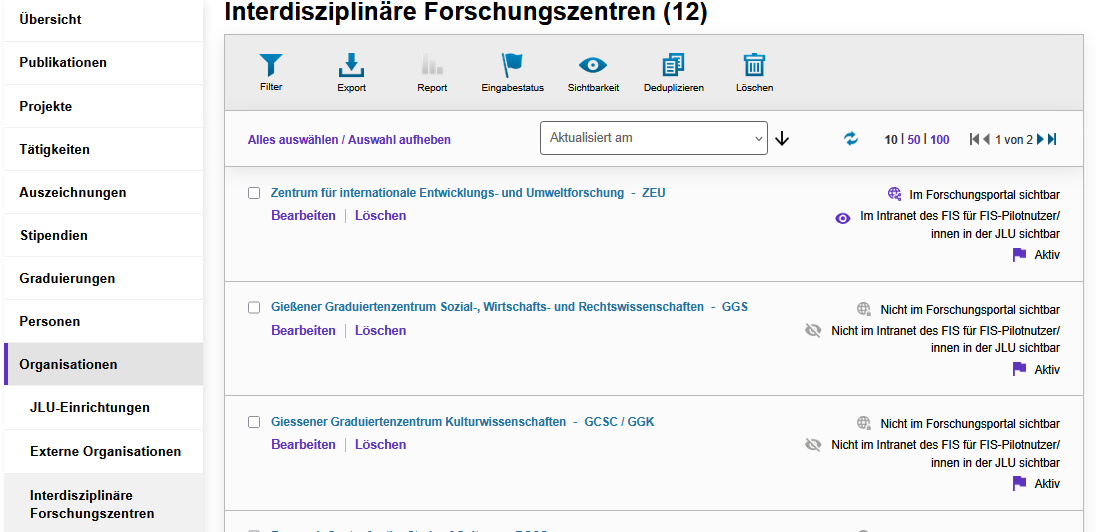The width and height of the screenshot is (1096, 532).
Task: Open the Sichtbarkeit eye tool
Action: [x=593, y=65]
